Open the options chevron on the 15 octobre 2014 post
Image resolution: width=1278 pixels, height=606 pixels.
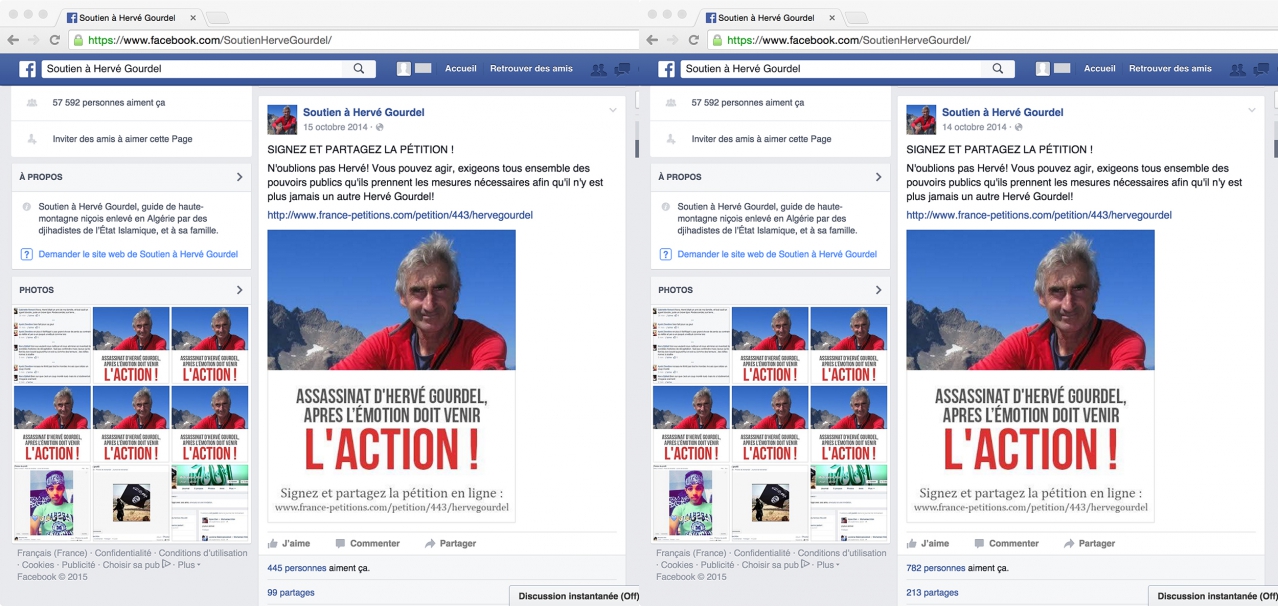coord(612,110)
